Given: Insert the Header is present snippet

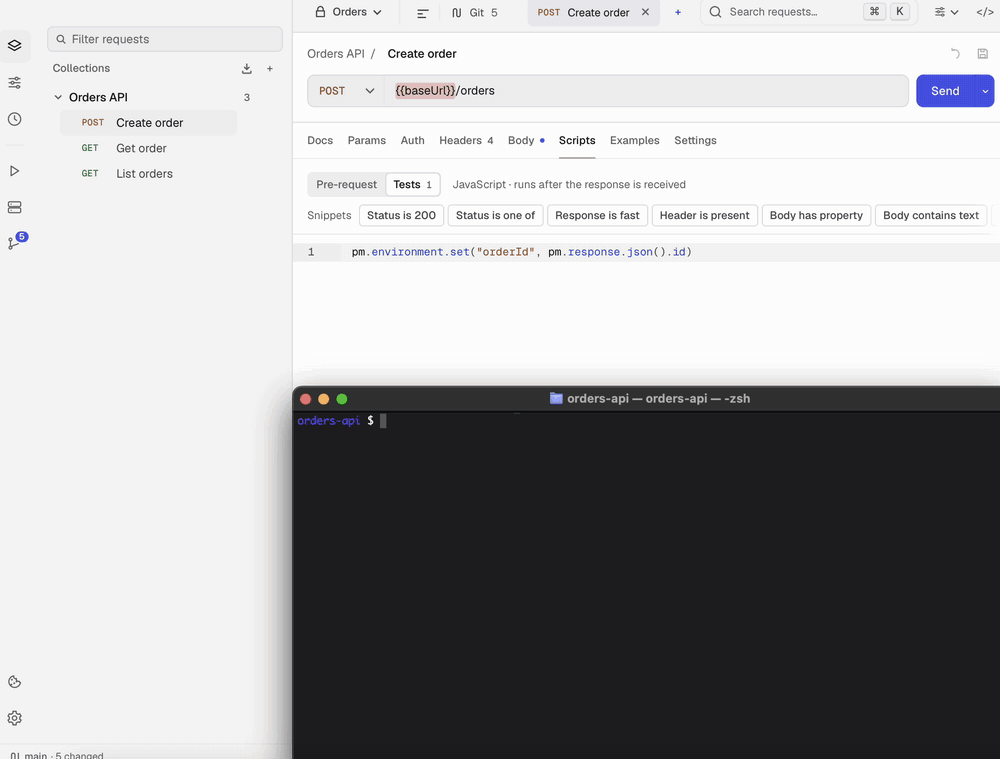Looking at the screenshot, I should pyautogui.click(x=705, y=216).
